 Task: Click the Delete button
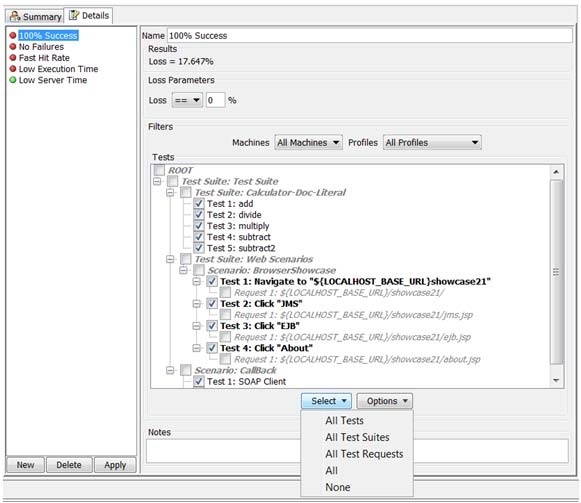pos(69,465)
